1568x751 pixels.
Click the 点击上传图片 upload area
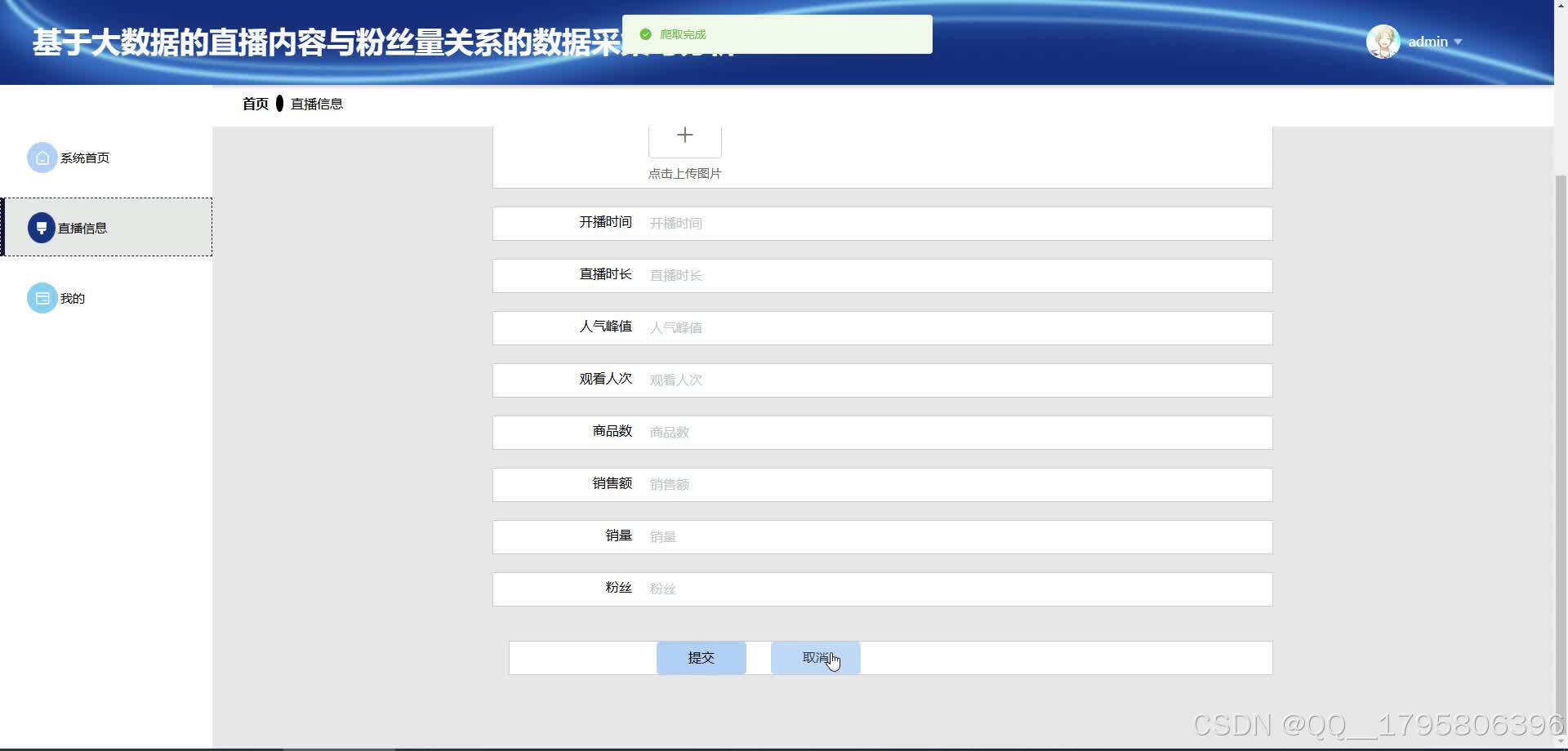684,173
